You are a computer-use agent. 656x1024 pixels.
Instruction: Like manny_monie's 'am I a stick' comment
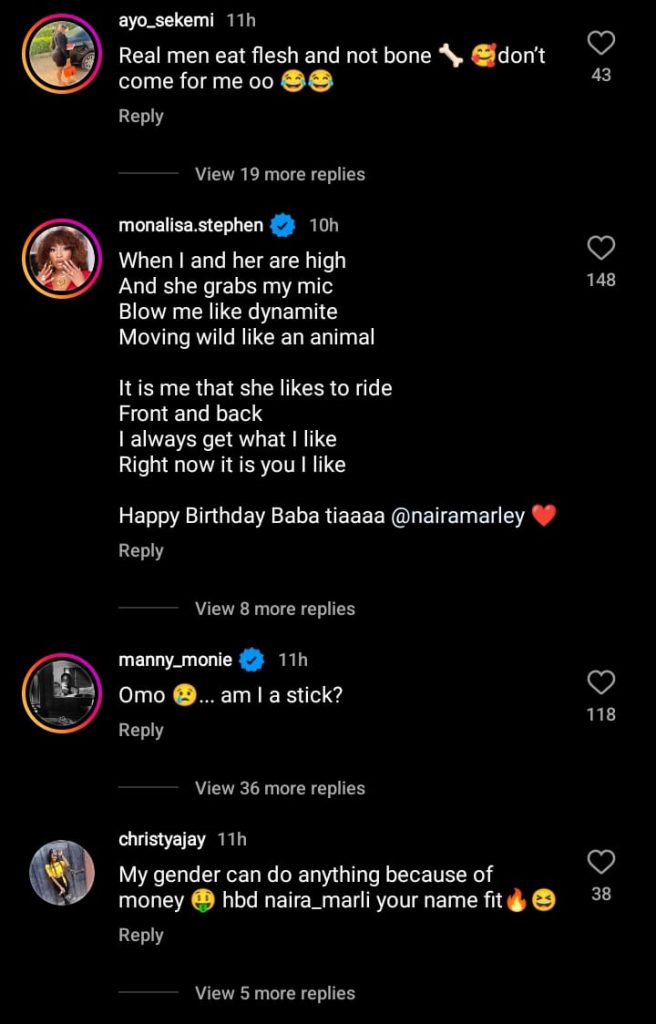tap(601, 683)
